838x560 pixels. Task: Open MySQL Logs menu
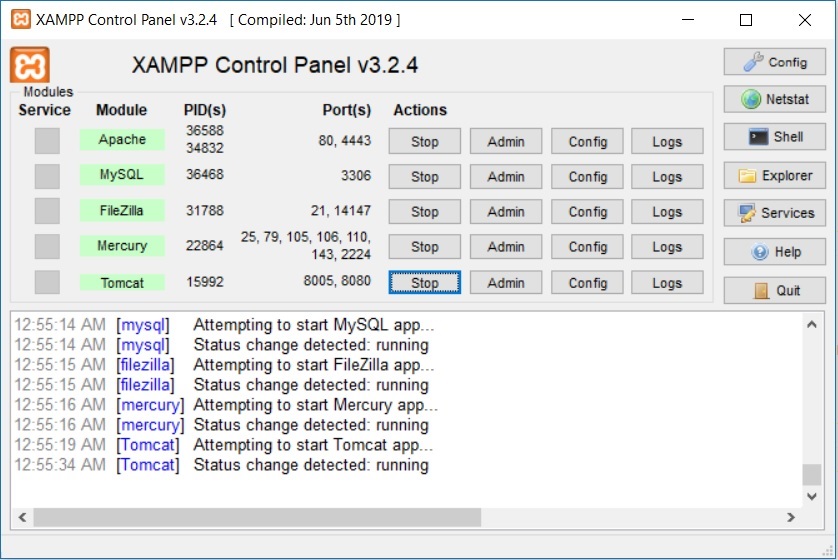click(667, 176)
